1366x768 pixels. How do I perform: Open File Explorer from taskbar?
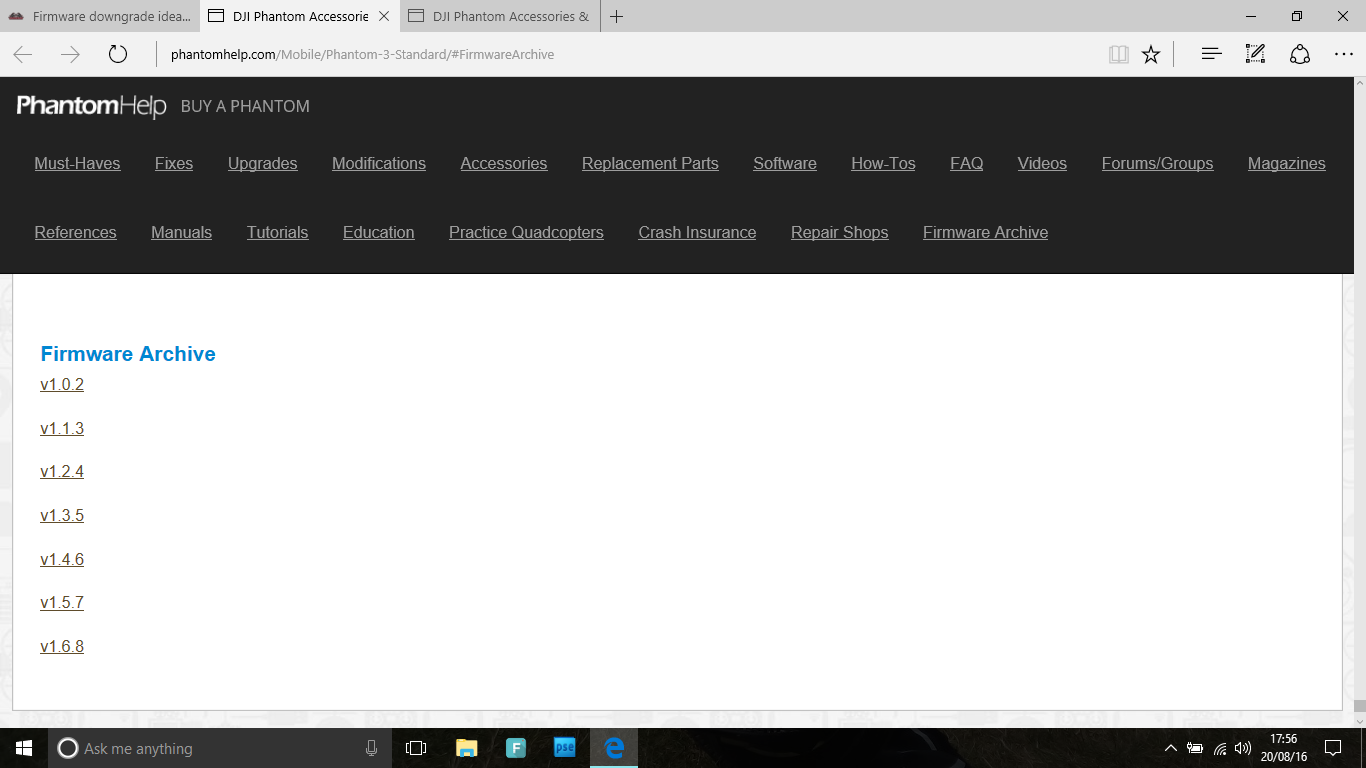pos(466,748)
